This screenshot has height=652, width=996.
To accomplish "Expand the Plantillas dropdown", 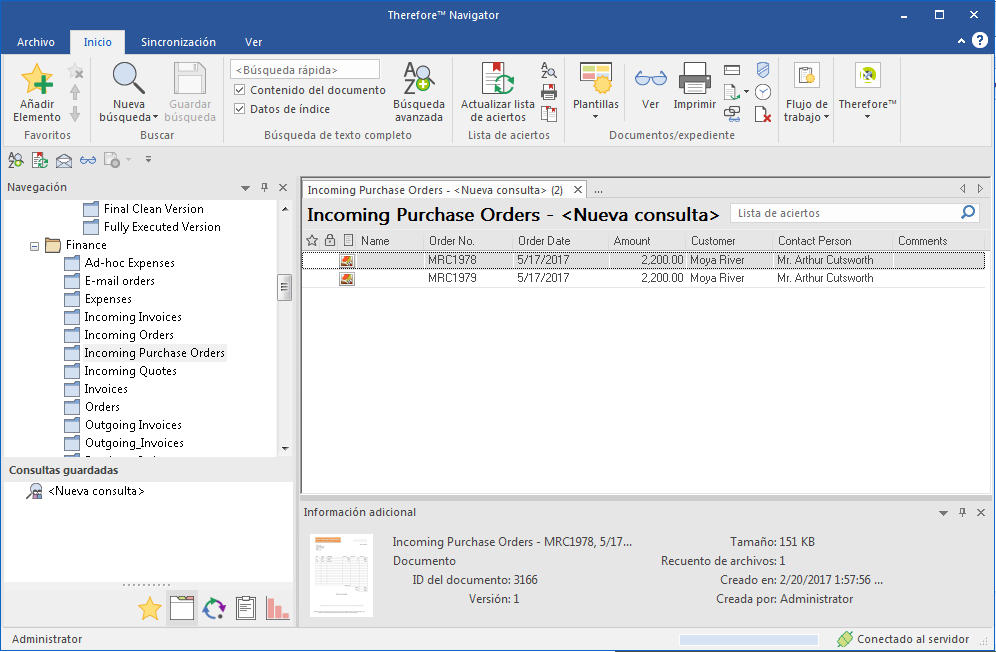I will 595,117.
